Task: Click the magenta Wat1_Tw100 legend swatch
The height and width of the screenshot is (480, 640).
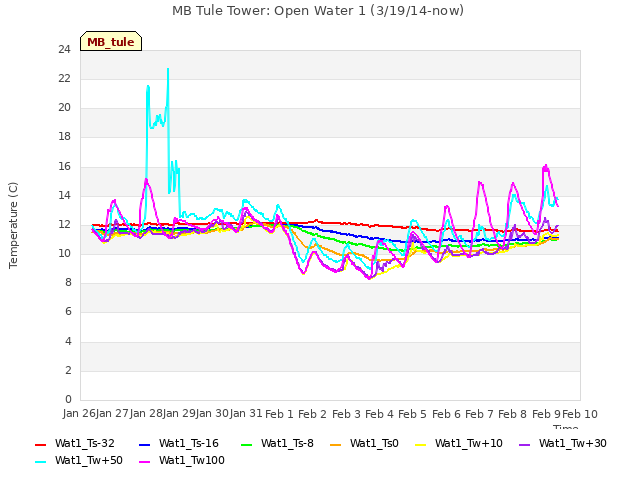Action: [144, 462]
